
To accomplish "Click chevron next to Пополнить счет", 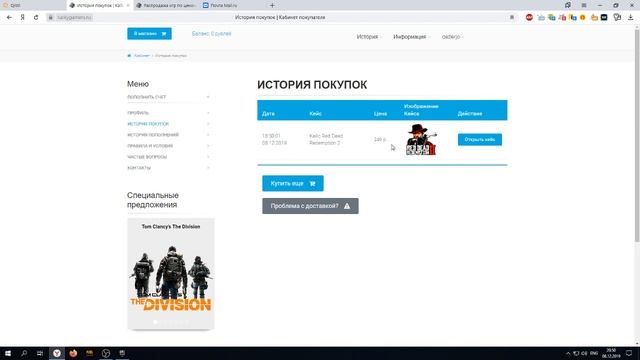I will point(208,97).
